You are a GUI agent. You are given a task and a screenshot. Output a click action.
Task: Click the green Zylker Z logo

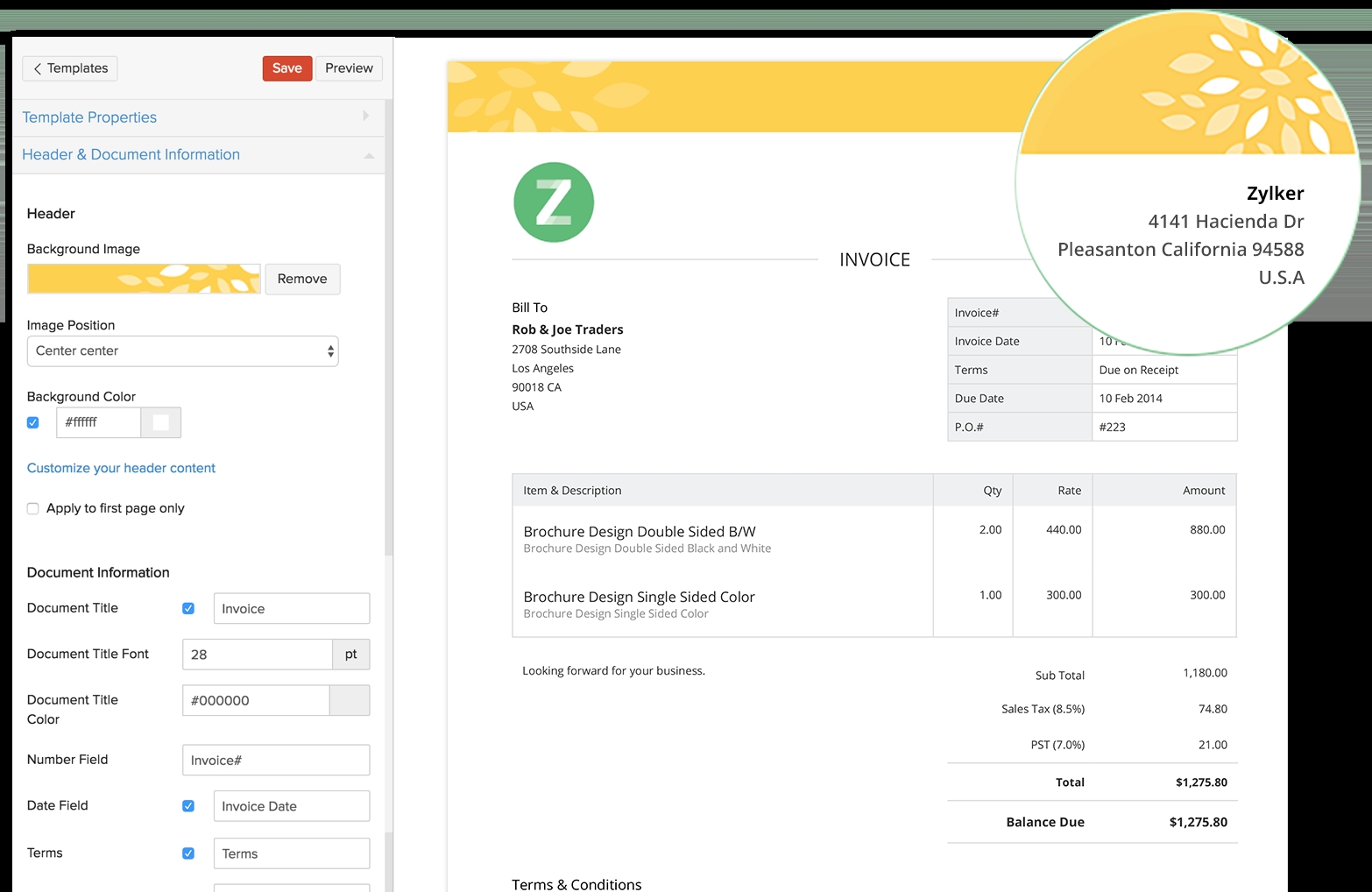(x=553, y=202)
